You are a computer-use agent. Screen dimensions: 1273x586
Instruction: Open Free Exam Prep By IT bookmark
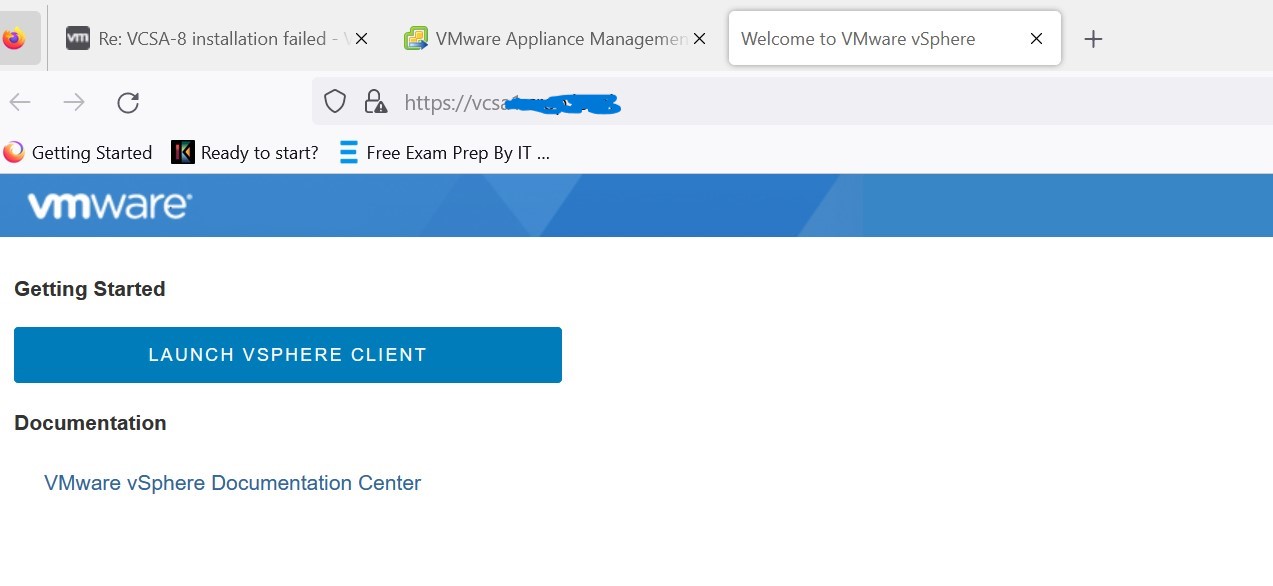(x=445, y=153)
